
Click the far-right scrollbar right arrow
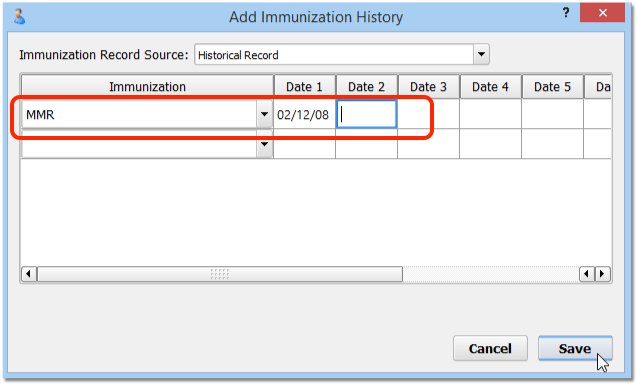[603, 274]
